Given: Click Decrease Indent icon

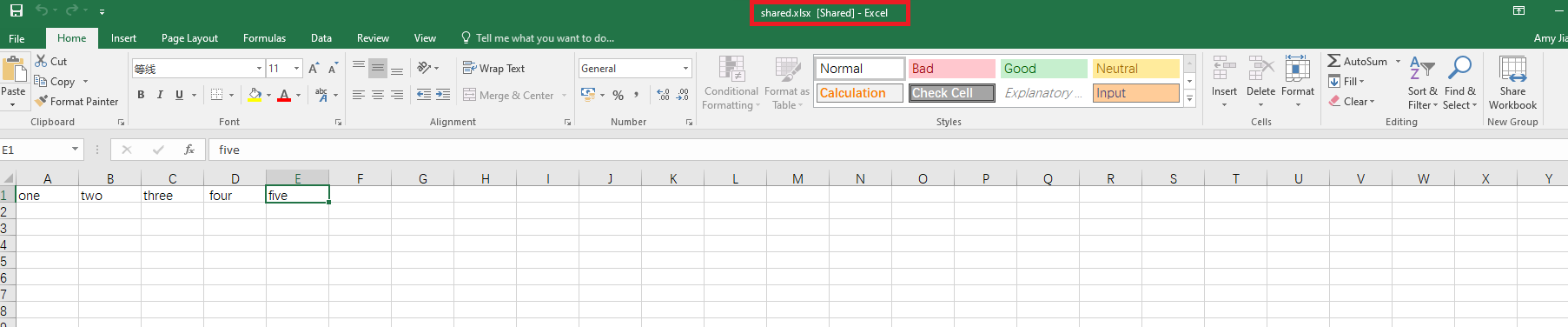Looking at the screenshot, I should 424,95.
